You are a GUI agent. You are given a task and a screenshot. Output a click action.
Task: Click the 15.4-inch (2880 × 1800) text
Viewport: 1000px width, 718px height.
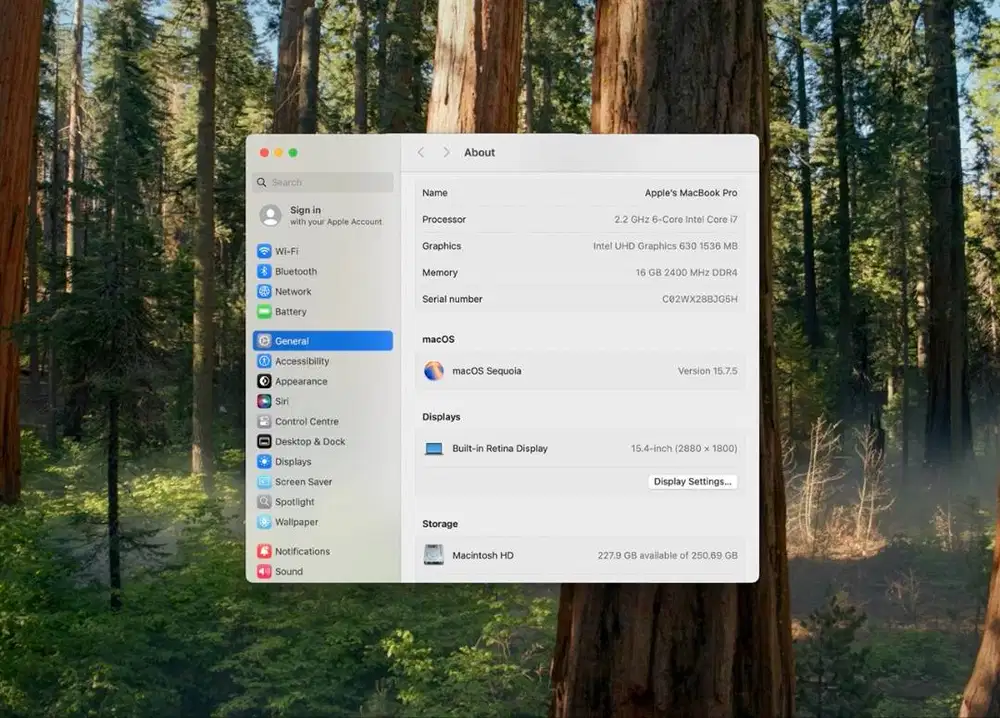684,449
